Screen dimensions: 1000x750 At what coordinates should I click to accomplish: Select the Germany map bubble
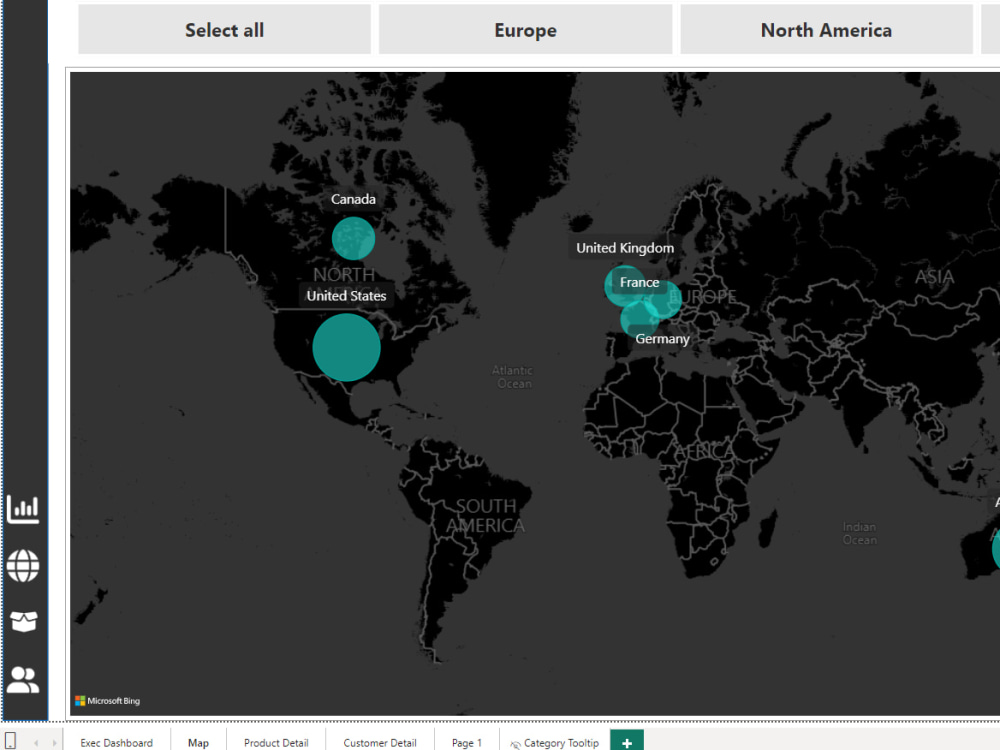tap(664, 299)
